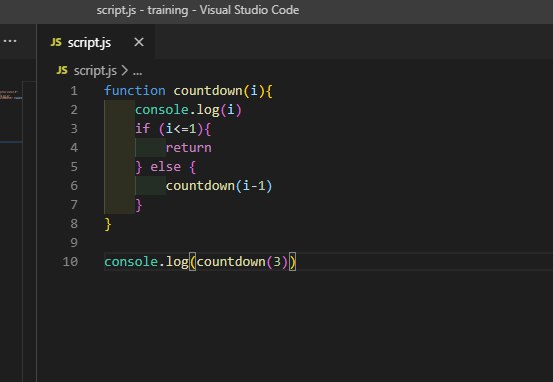Image resolution: width=553 pixels, height=382 pixels.
Task: Click the JS file icon in the breadcrumb
Action: click(62, 70)
